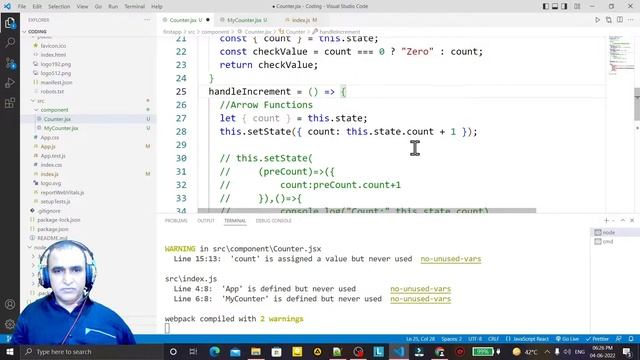Click Spaces: 2 indentation setting
Viewport: 640px width, 360px height.
coord(451,339)
